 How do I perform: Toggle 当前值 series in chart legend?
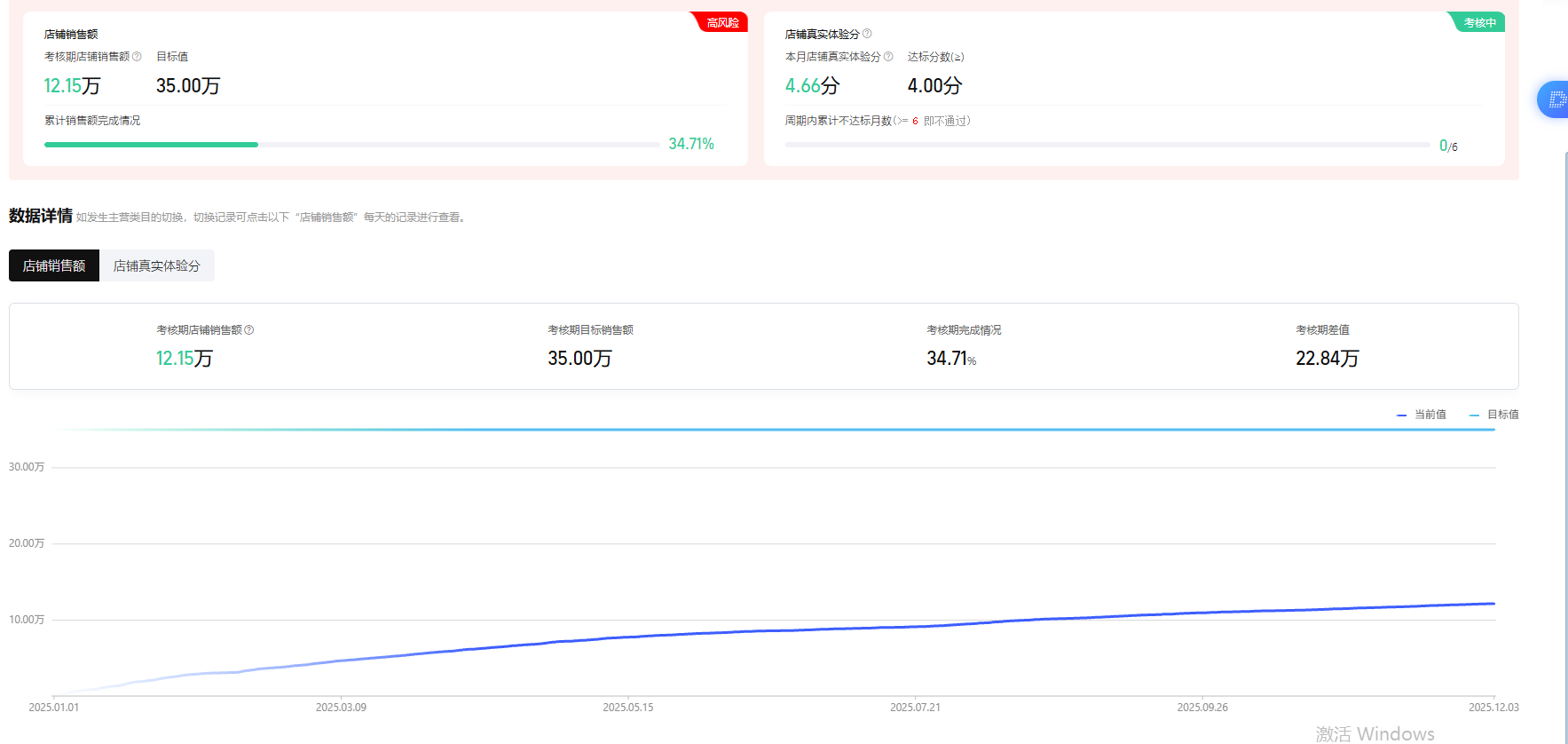[x=1422, y=415]
